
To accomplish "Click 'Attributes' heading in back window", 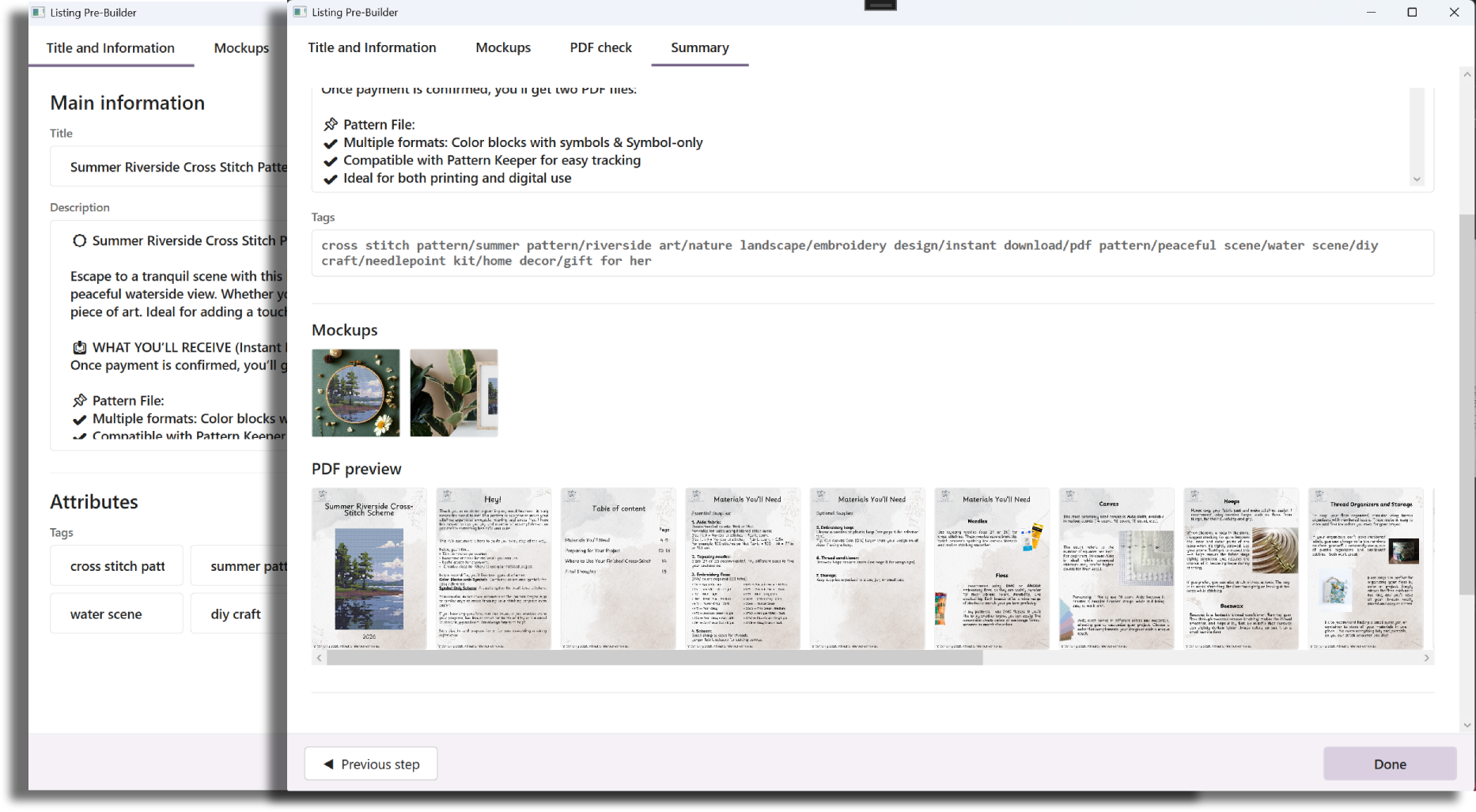I will click(94, 502).
